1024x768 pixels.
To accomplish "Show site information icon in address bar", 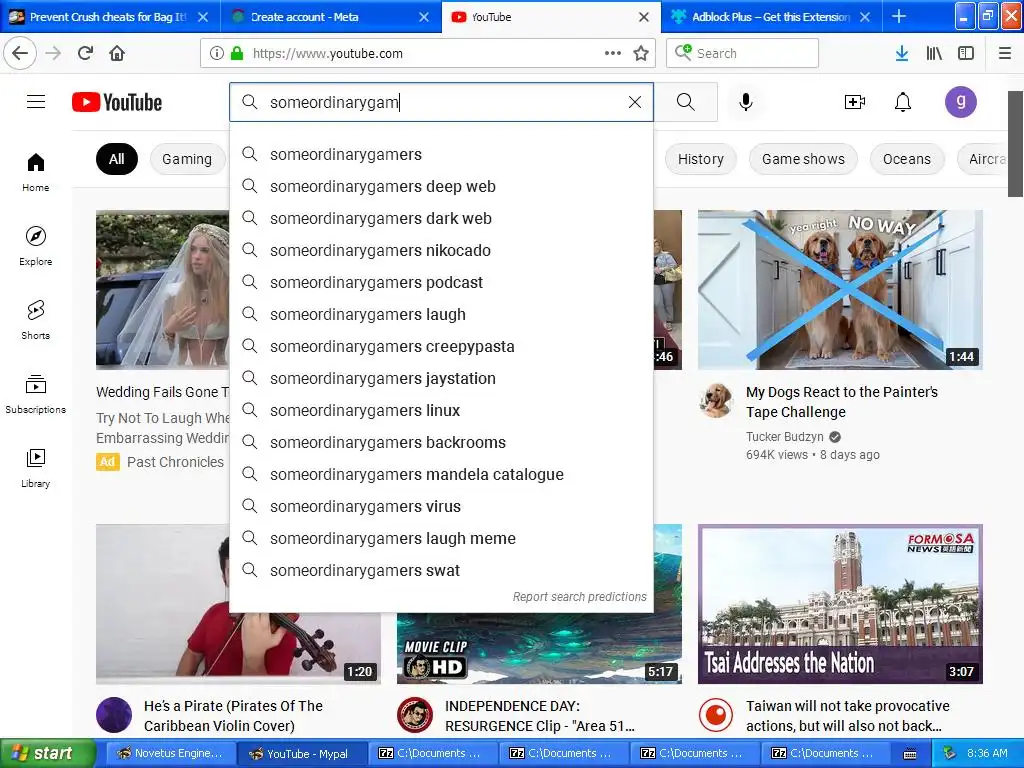I will click(217, 53).
